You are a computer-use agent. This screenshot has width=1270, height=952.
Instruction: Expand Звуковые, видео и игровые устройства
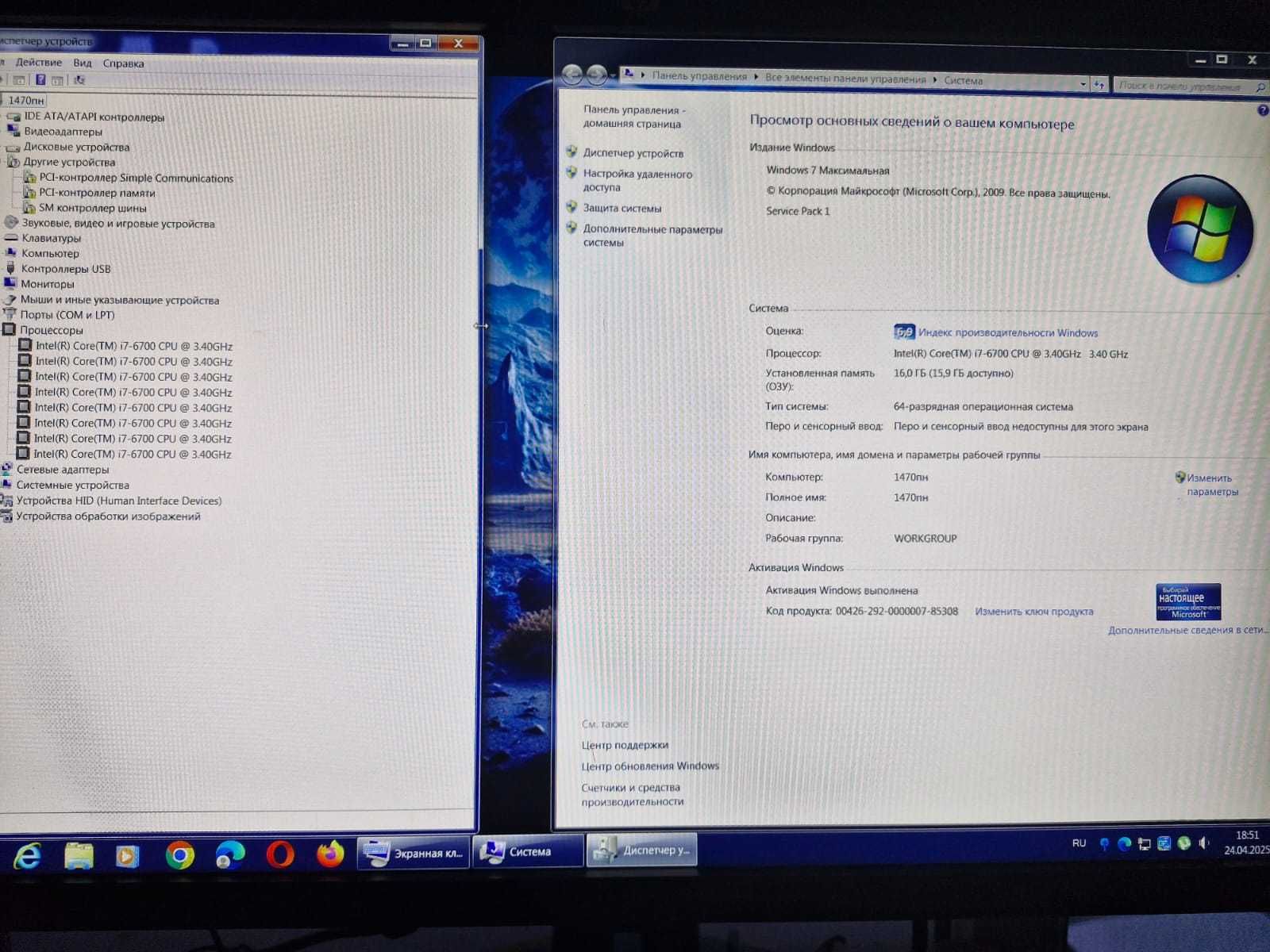click(118, 224)
